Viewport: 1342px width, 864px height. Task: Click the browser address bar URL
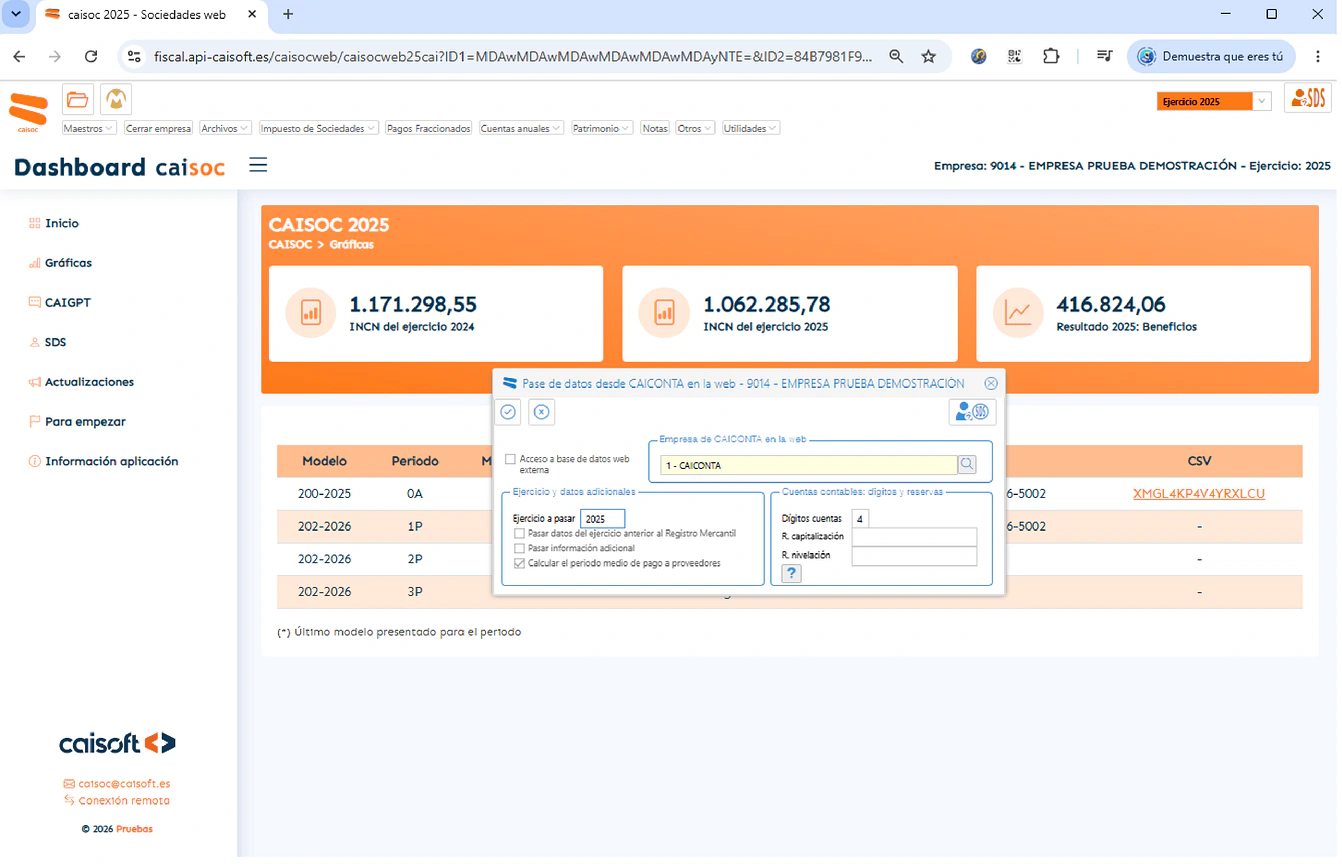tap(513, 57)
